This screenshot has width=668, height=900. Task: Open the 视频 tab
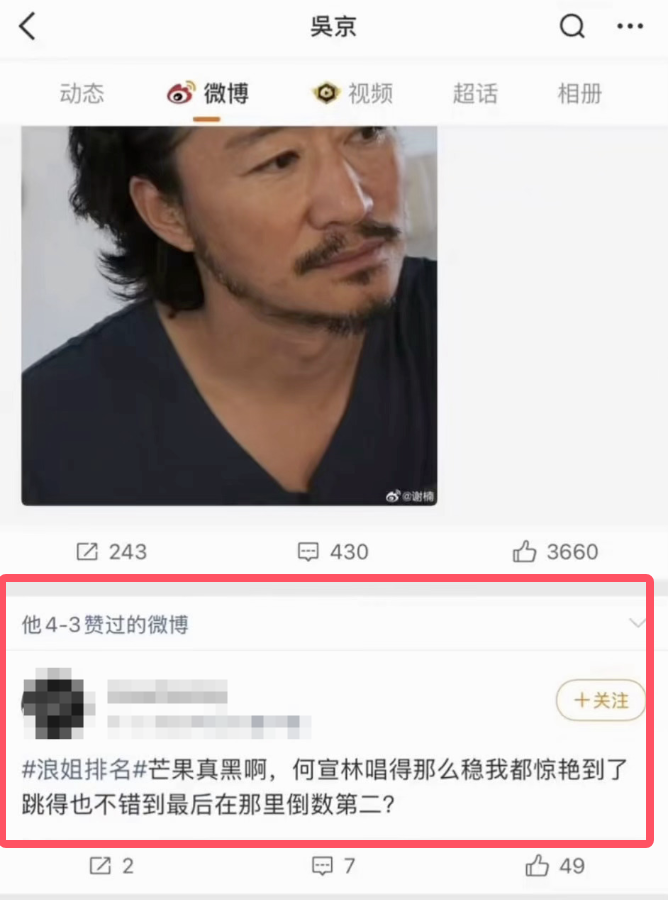(353, 94)
